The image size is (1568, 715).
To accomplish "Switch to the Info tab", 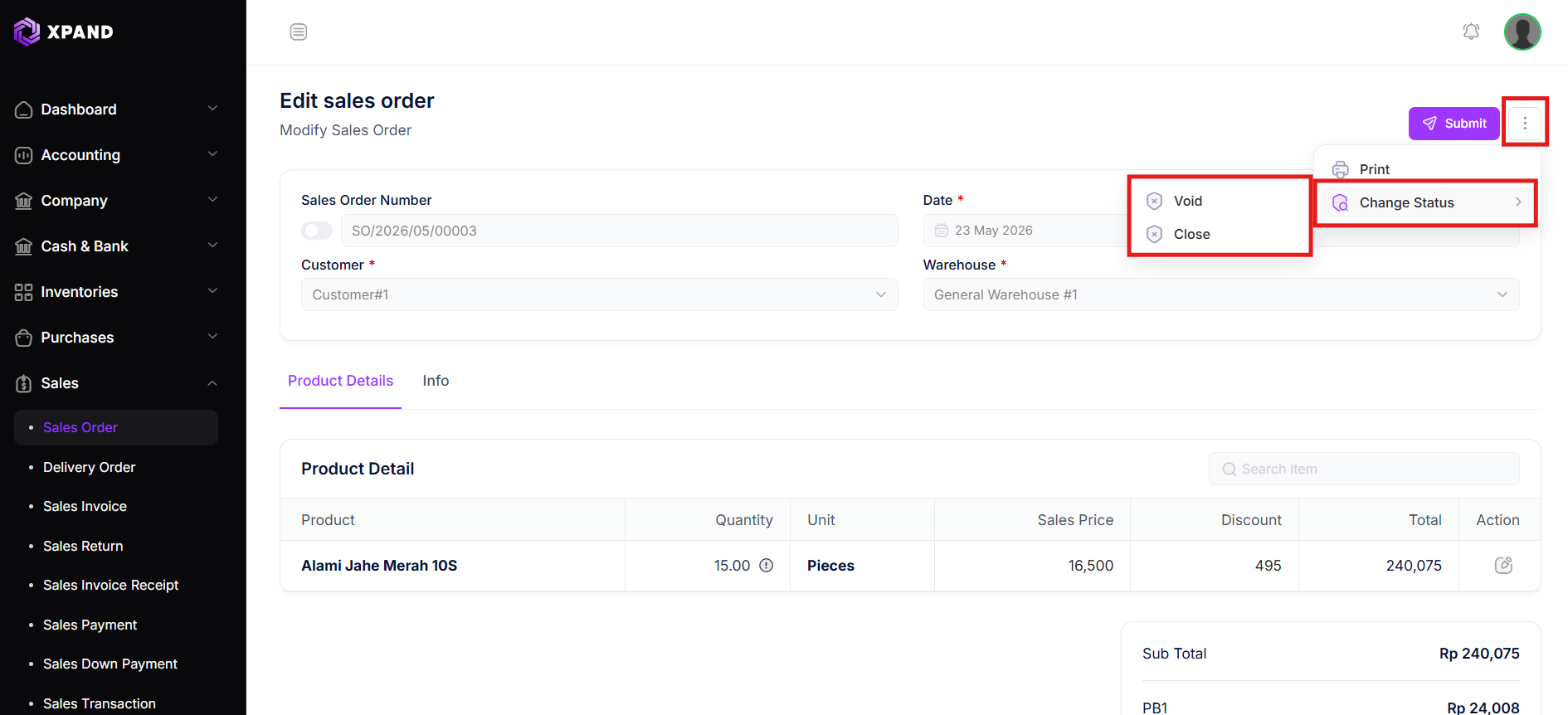I will pos(436,381).
